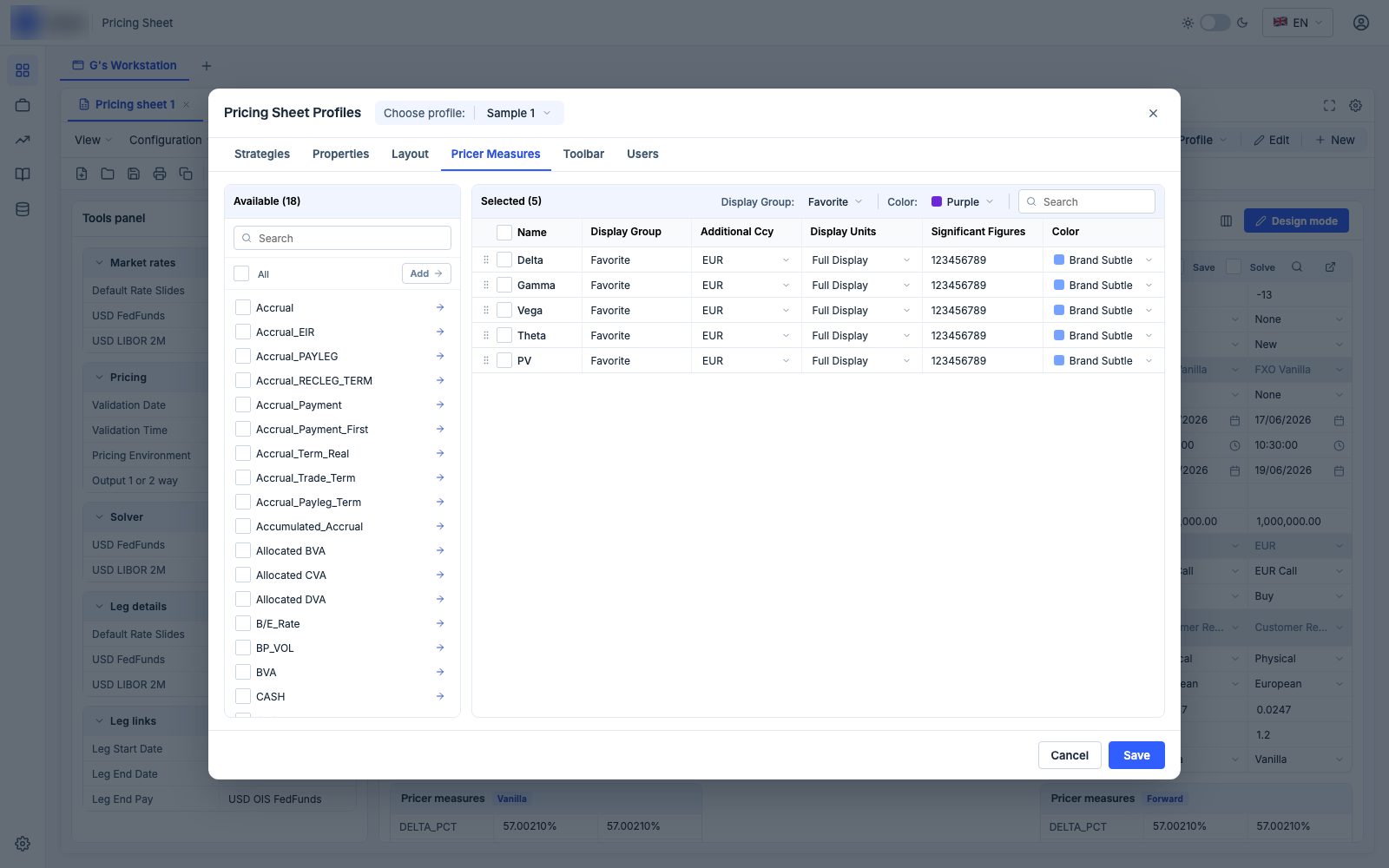1389x868 pixels.
Task: Move Accrual_EIR to selected with its arrow
Action: pos(440,332)
